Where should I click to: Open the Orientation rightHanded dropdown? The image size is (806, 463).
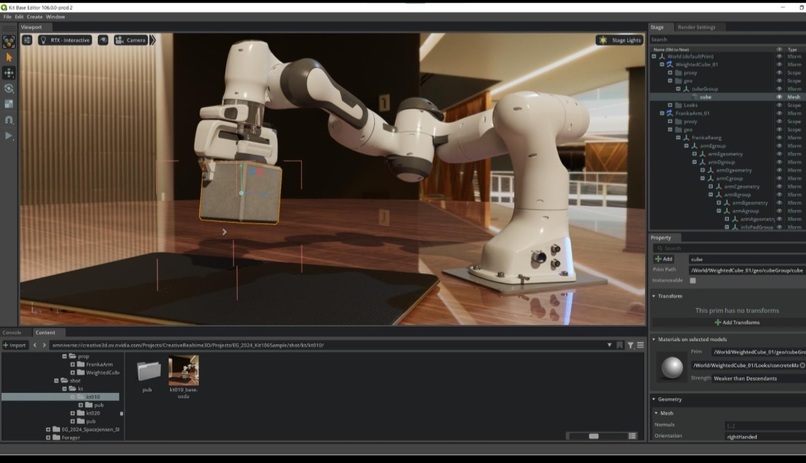(765, 437)
